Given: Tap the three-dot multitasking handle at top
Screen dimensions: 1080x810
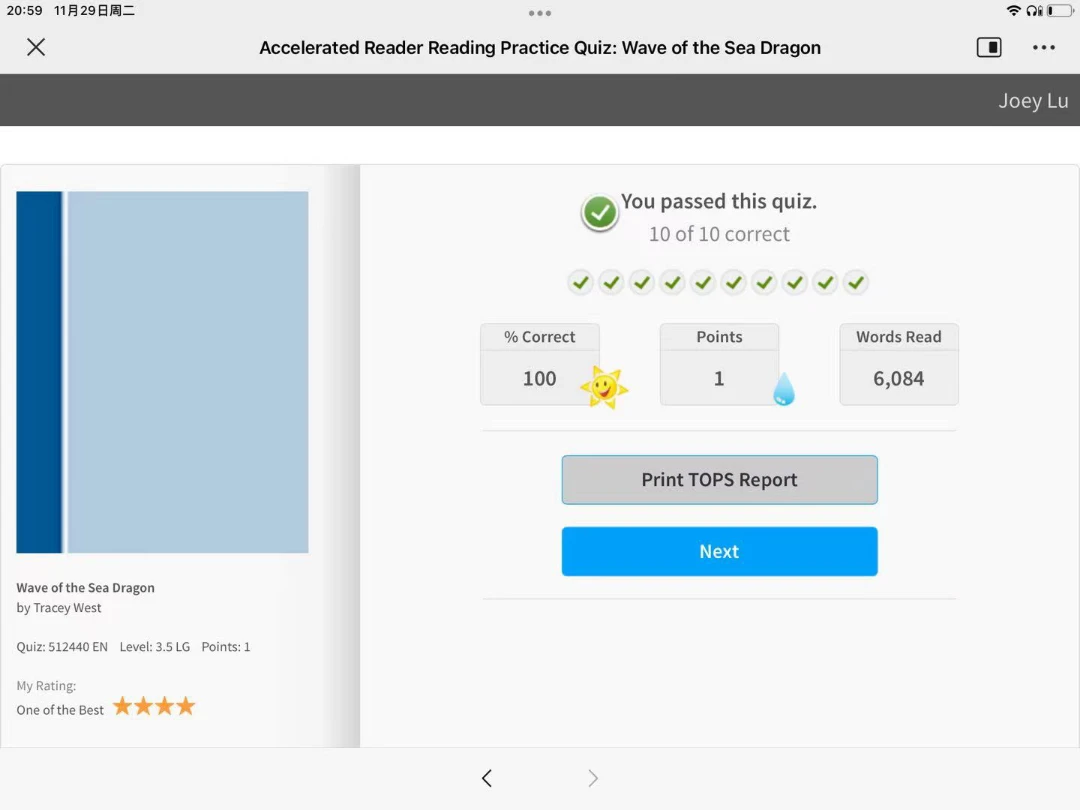Looking at the screenshot, I should 540,13.
